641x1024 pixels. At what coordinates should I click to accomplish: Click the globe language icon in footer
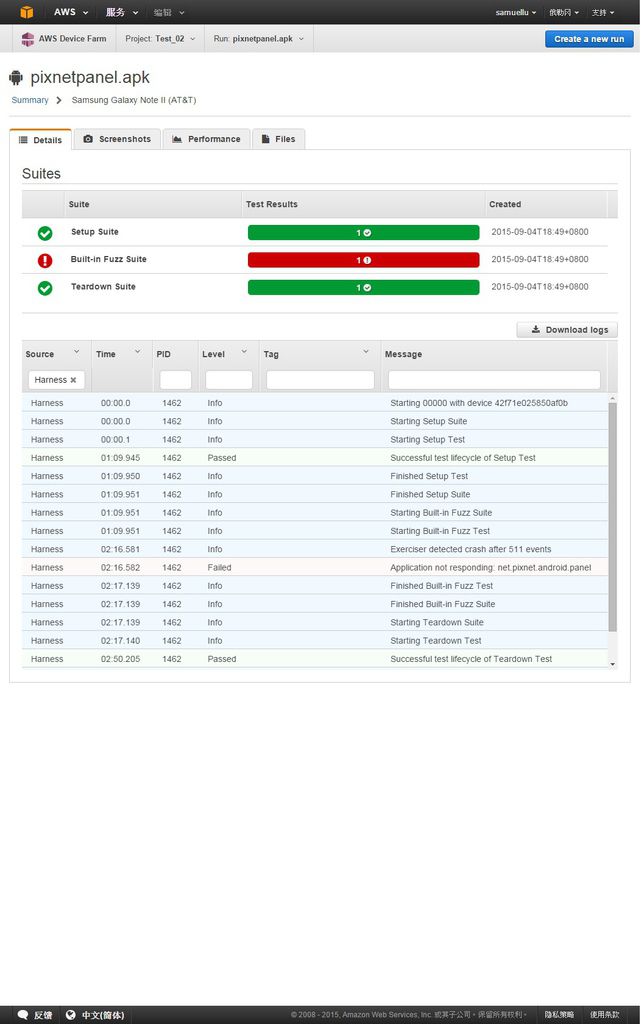tap(70, 1015)
